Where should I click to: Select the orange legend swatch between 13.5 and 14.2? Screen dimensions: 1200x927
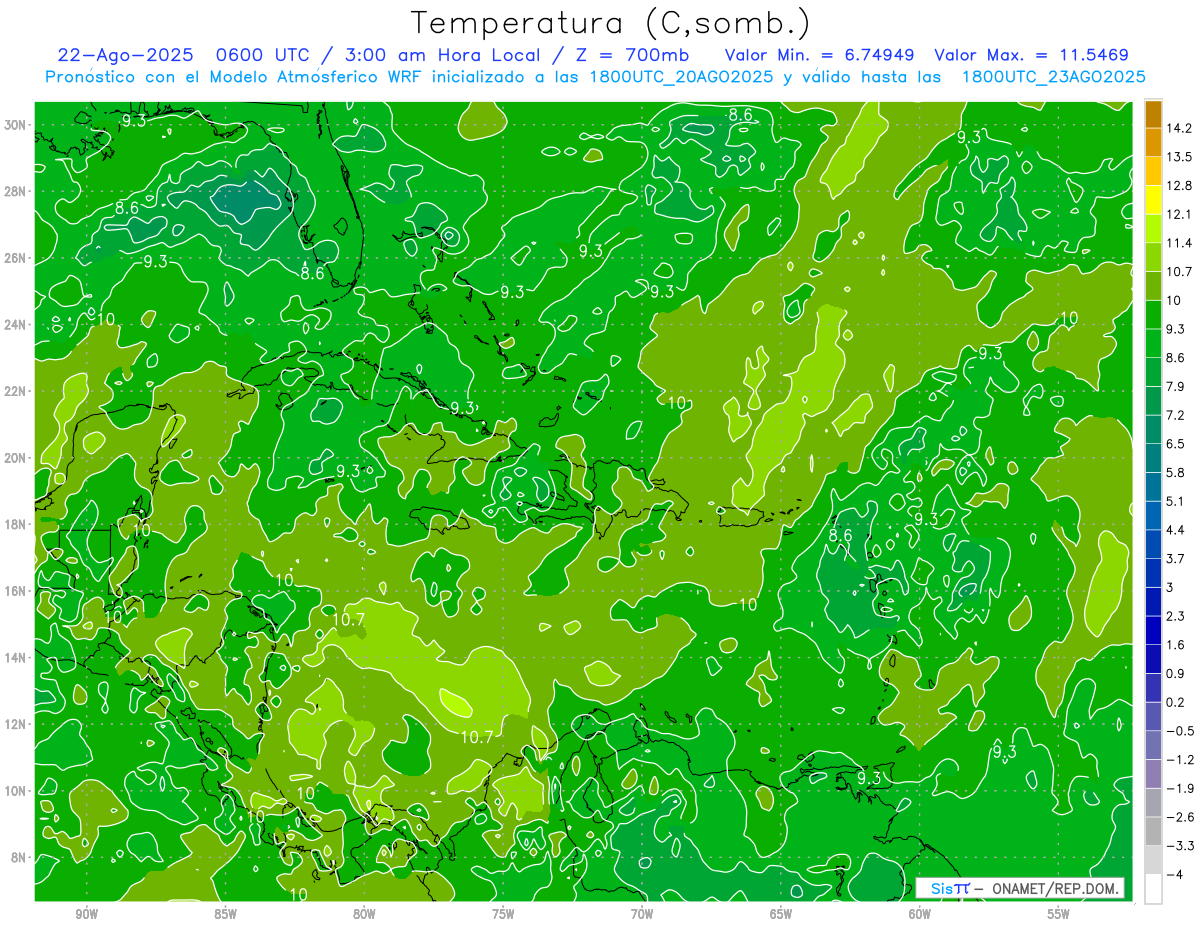pos(1153,143)
